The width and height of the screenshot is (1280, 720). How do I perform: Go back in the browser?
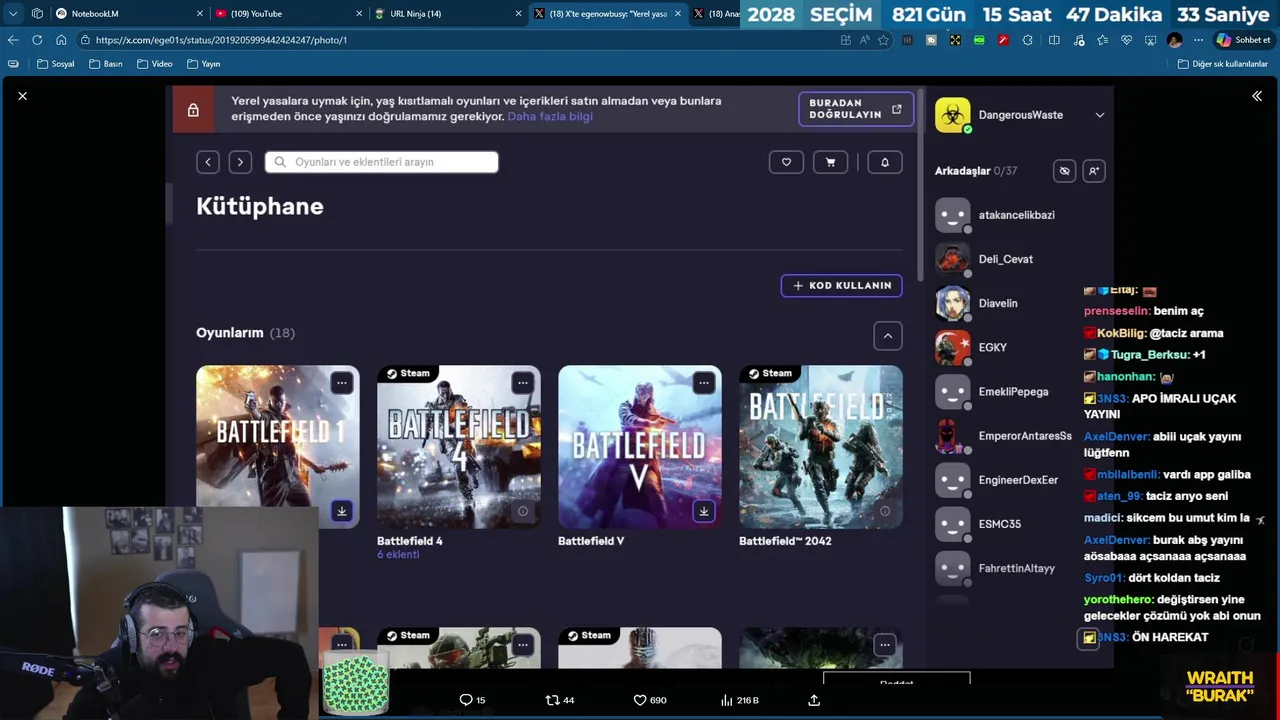pos(13,40)
